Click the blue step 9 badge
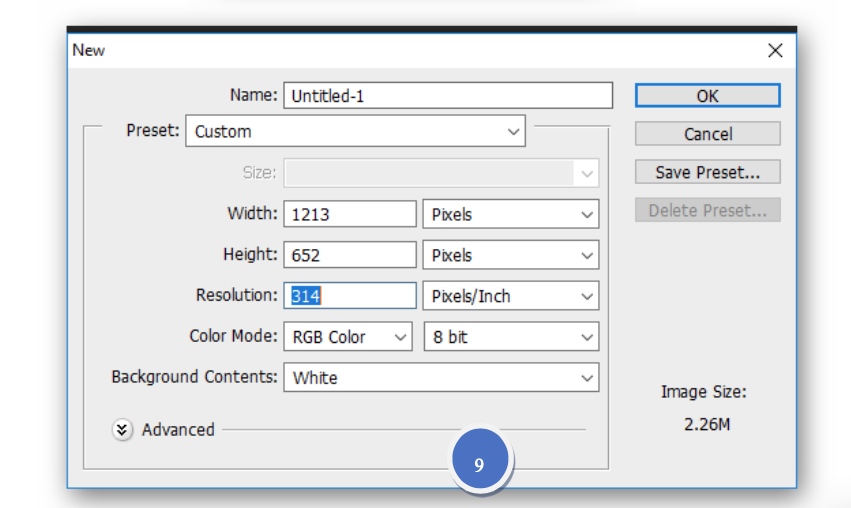The width and height of the screenshot is (851, 508). pos(479,464)
